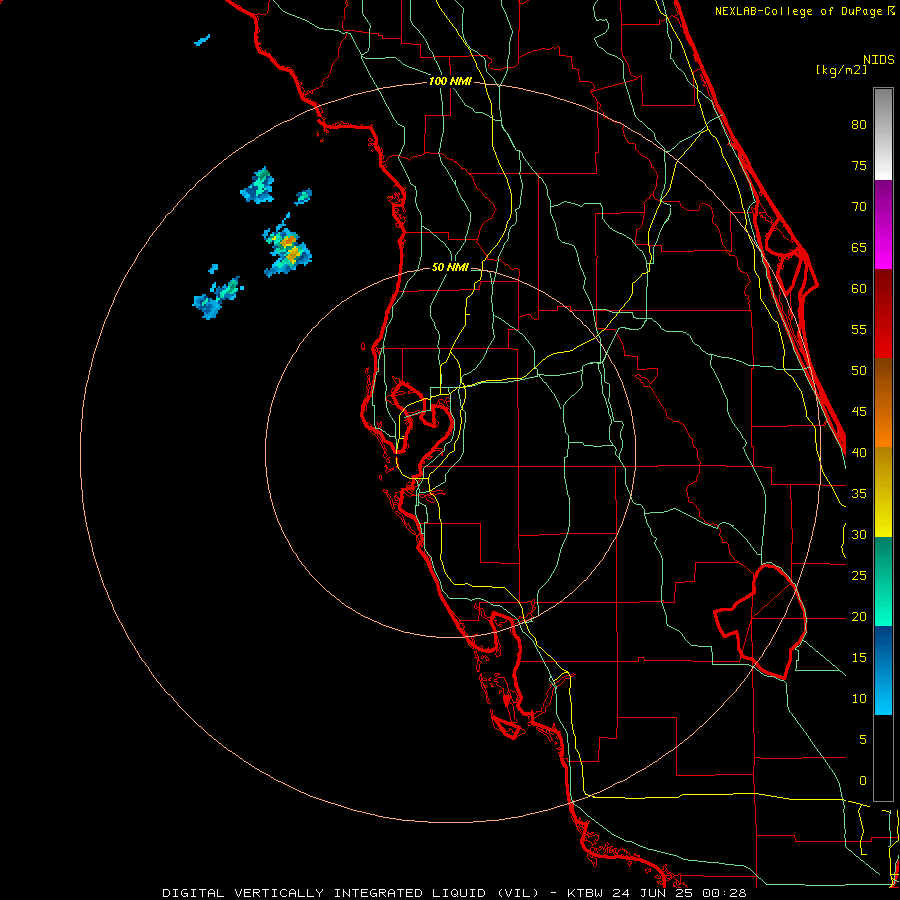The width and height of the screenshot is (900, 900).
Task: Click the green segment of the color bar
Action: (x=883, y=581)
